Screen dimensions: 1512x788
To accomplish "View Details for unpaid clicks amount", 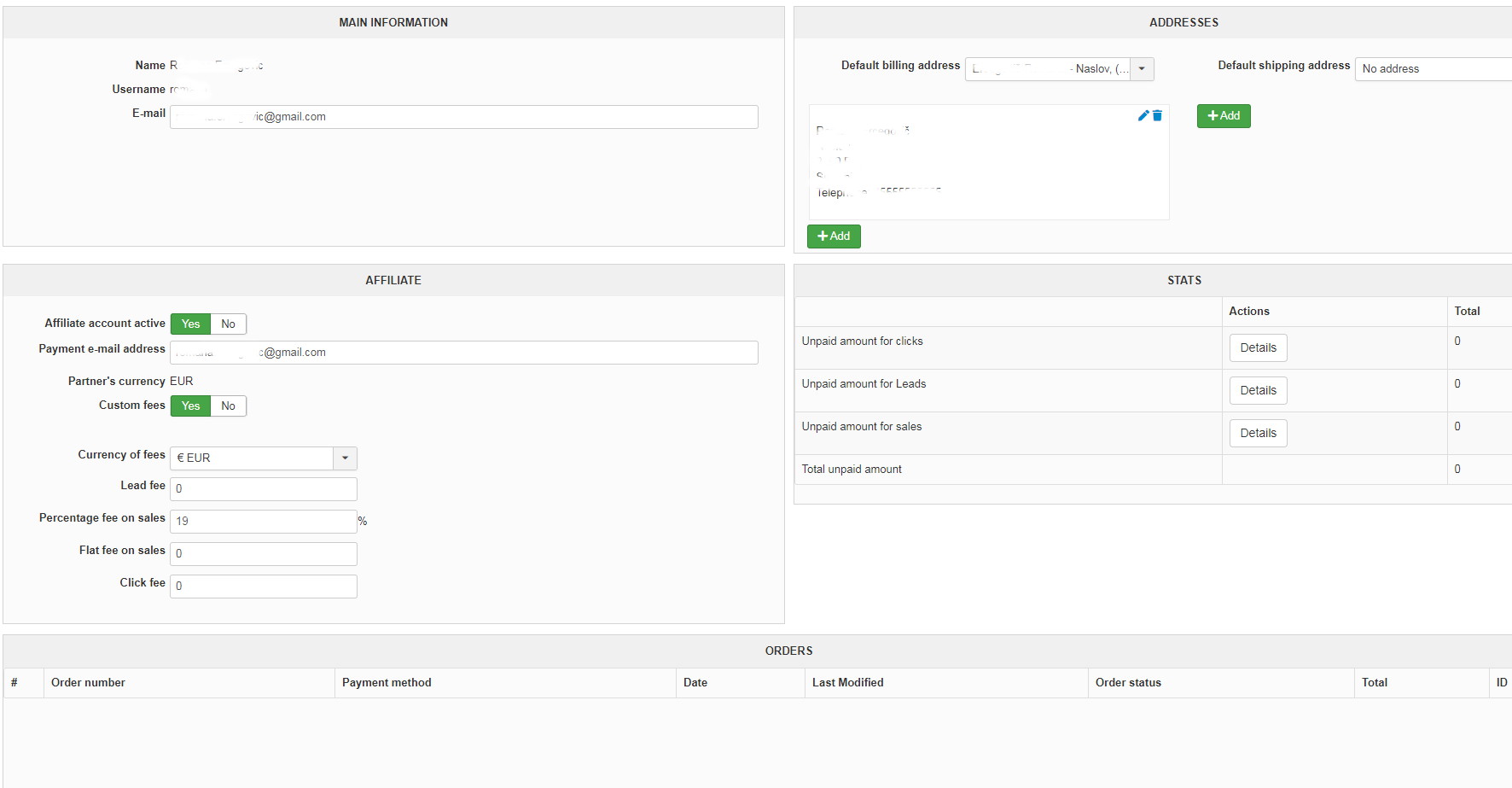I will (1258, 348).
